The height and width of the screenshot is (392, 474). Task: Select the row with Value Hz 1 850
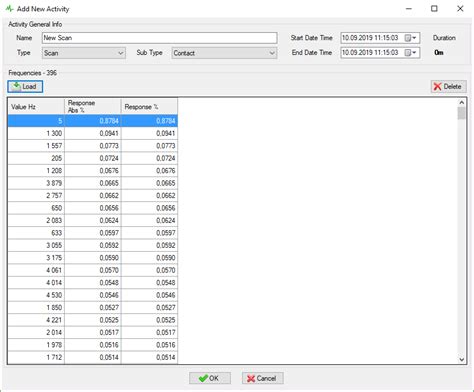pos(93,307)
